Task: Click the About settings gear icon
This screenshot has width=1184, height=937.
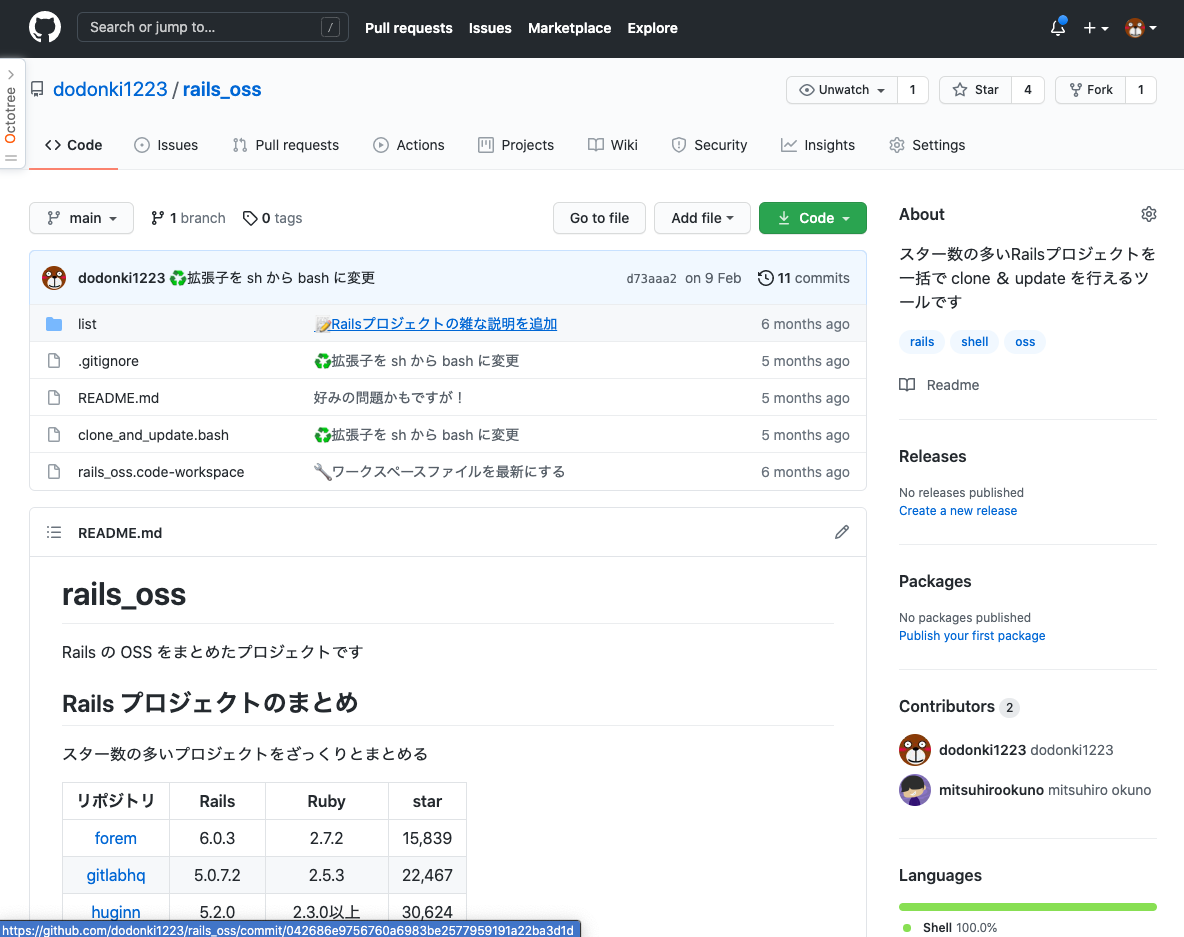Action: click(1149, 214)
